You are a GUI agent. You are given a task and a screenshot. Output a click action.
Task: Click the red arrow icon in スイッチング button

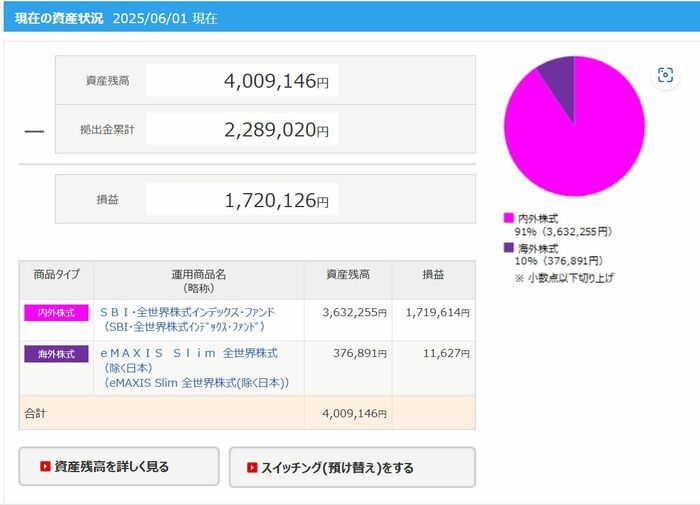click(x=252, y=467)
